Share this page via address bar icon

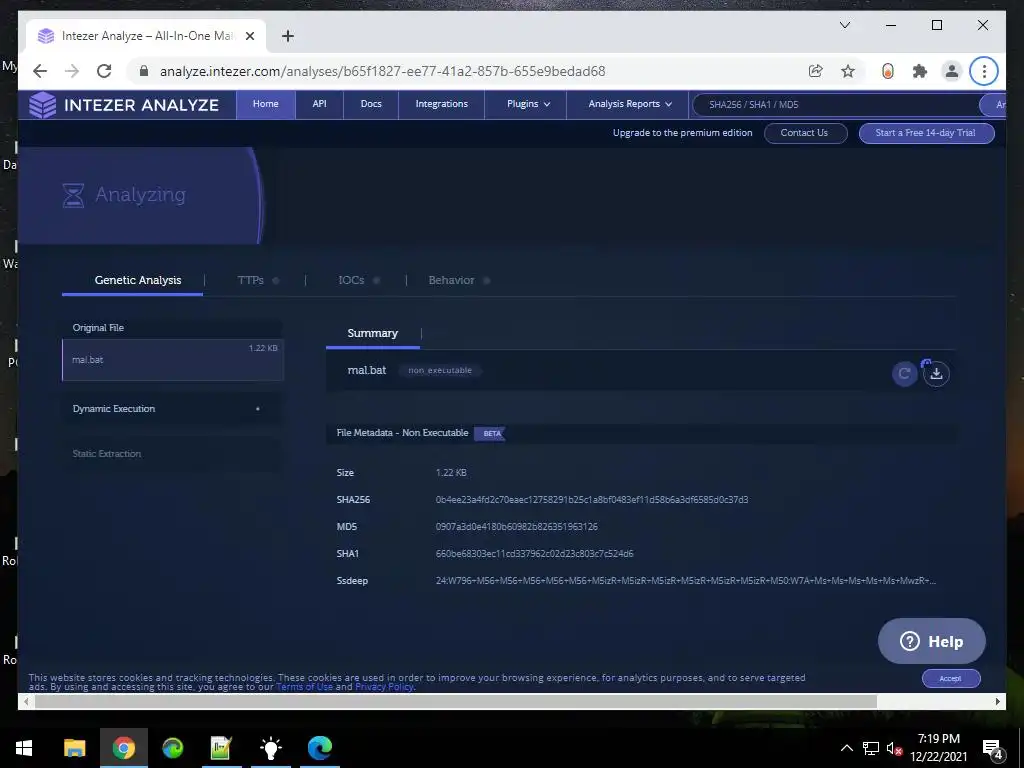(815, 71)
